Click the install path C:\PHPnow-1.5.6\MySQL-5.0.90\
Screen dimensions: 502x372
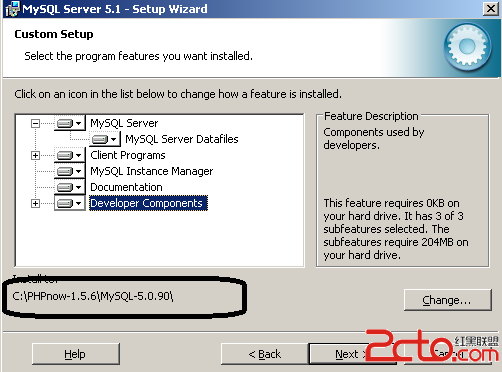(x=93, y=296)
